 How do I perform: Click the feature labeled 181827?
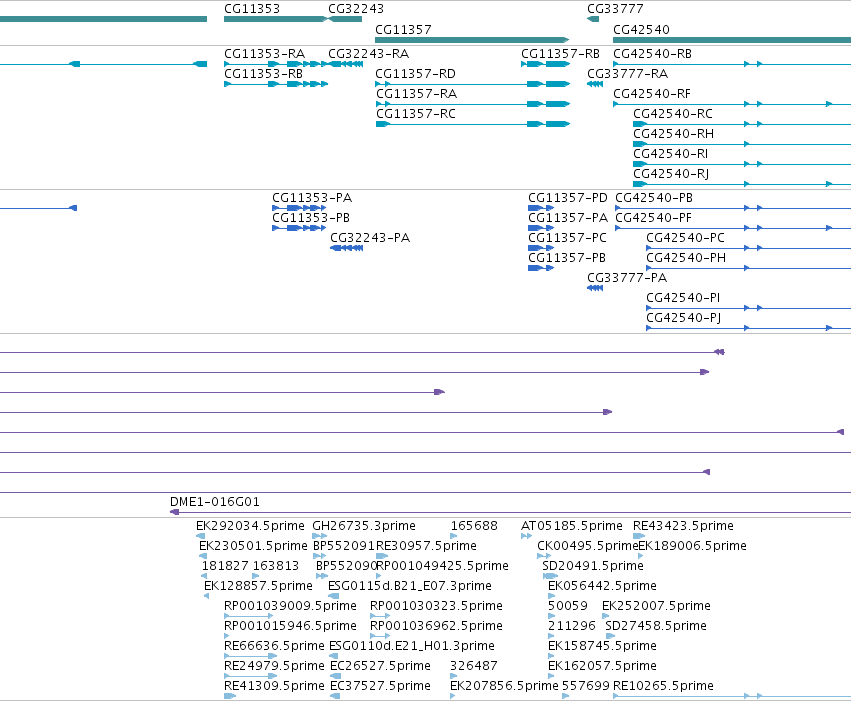click(x=225, y=566)
